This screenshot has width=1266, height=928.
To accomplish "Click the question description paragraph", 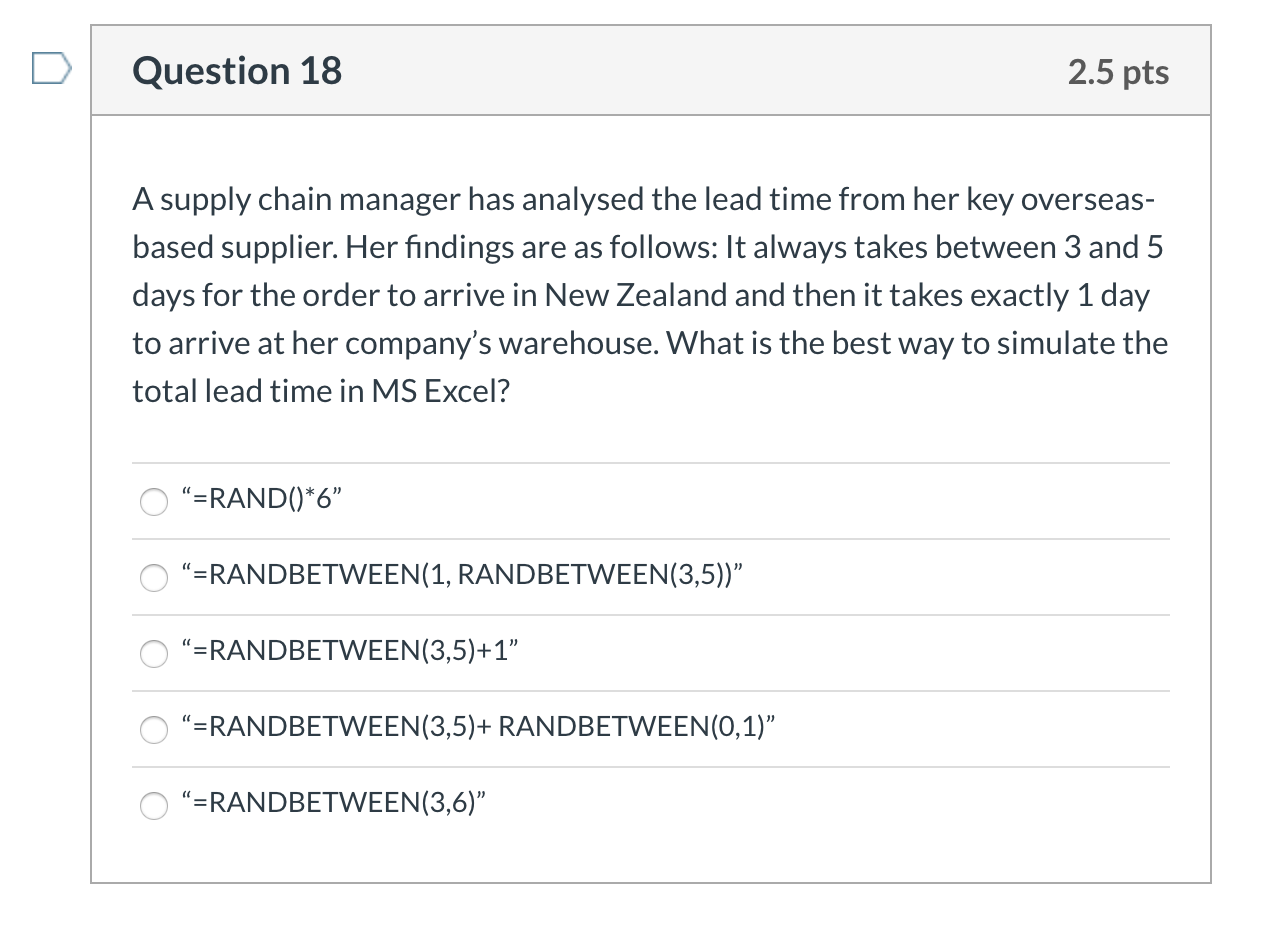I will (648, 294).
